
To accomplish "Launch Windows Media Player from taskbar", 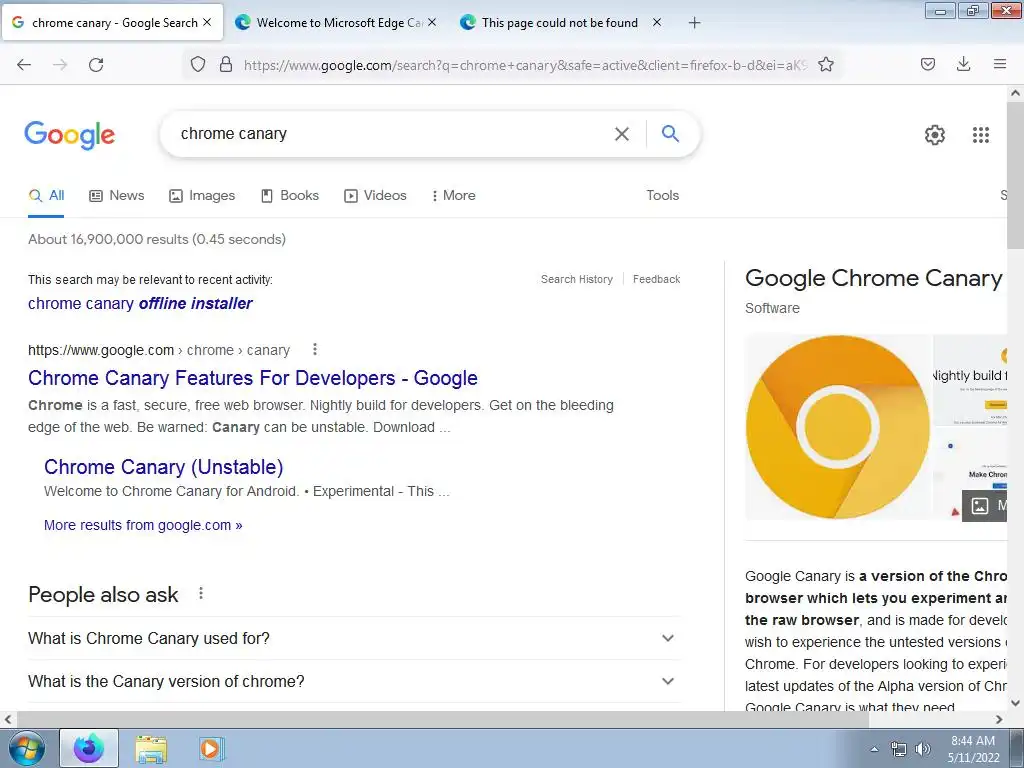I will pyautogui.click(x=211, y=748).
